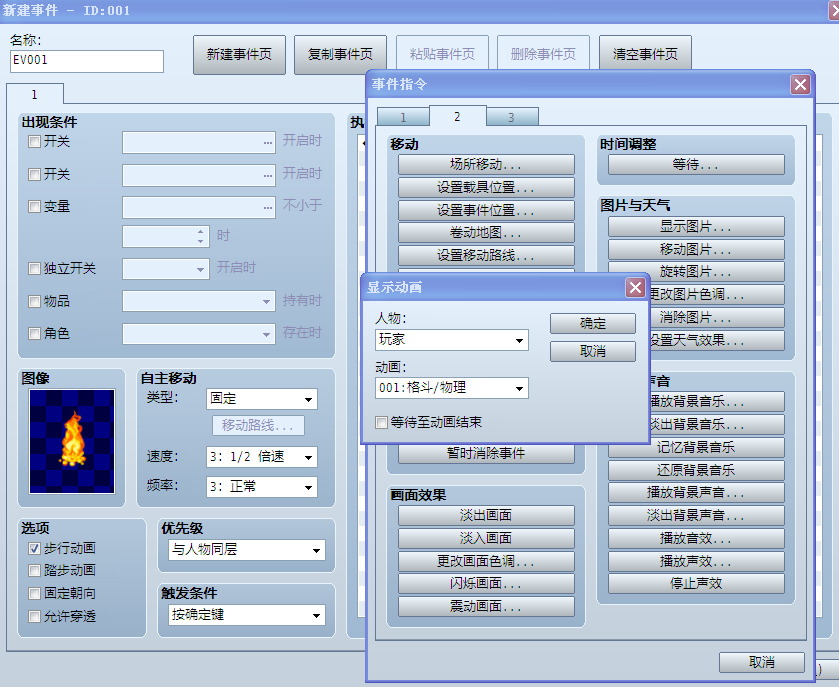Image resolution: width=839 pixels, height=687 pixels.
Task: Click 播放声效... button
Action: pyautogui.click(x=696, y=561)
